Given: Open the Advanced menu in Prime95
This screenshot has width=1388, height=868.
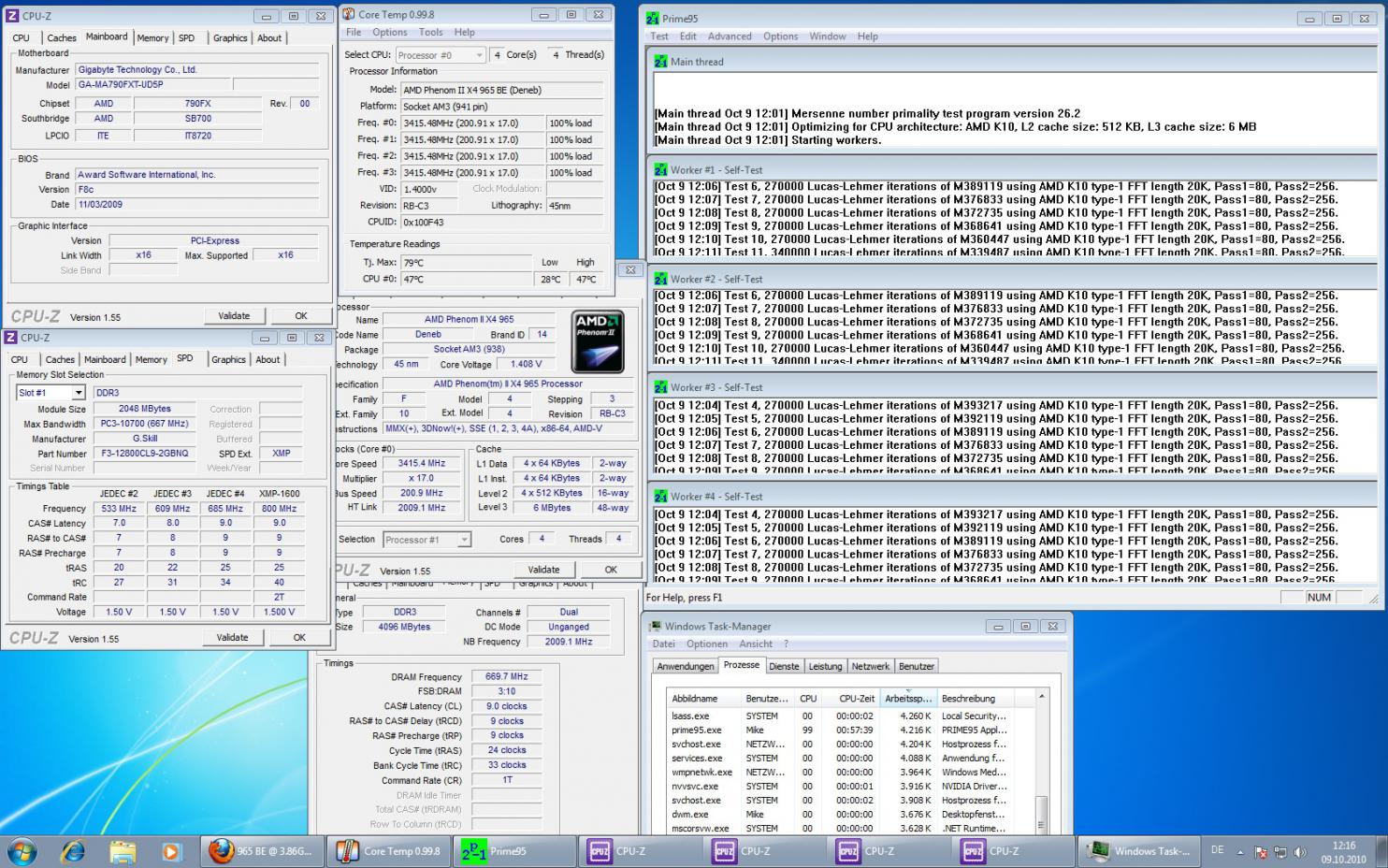Looking at the screenshot, I should [x=730, y=36].
